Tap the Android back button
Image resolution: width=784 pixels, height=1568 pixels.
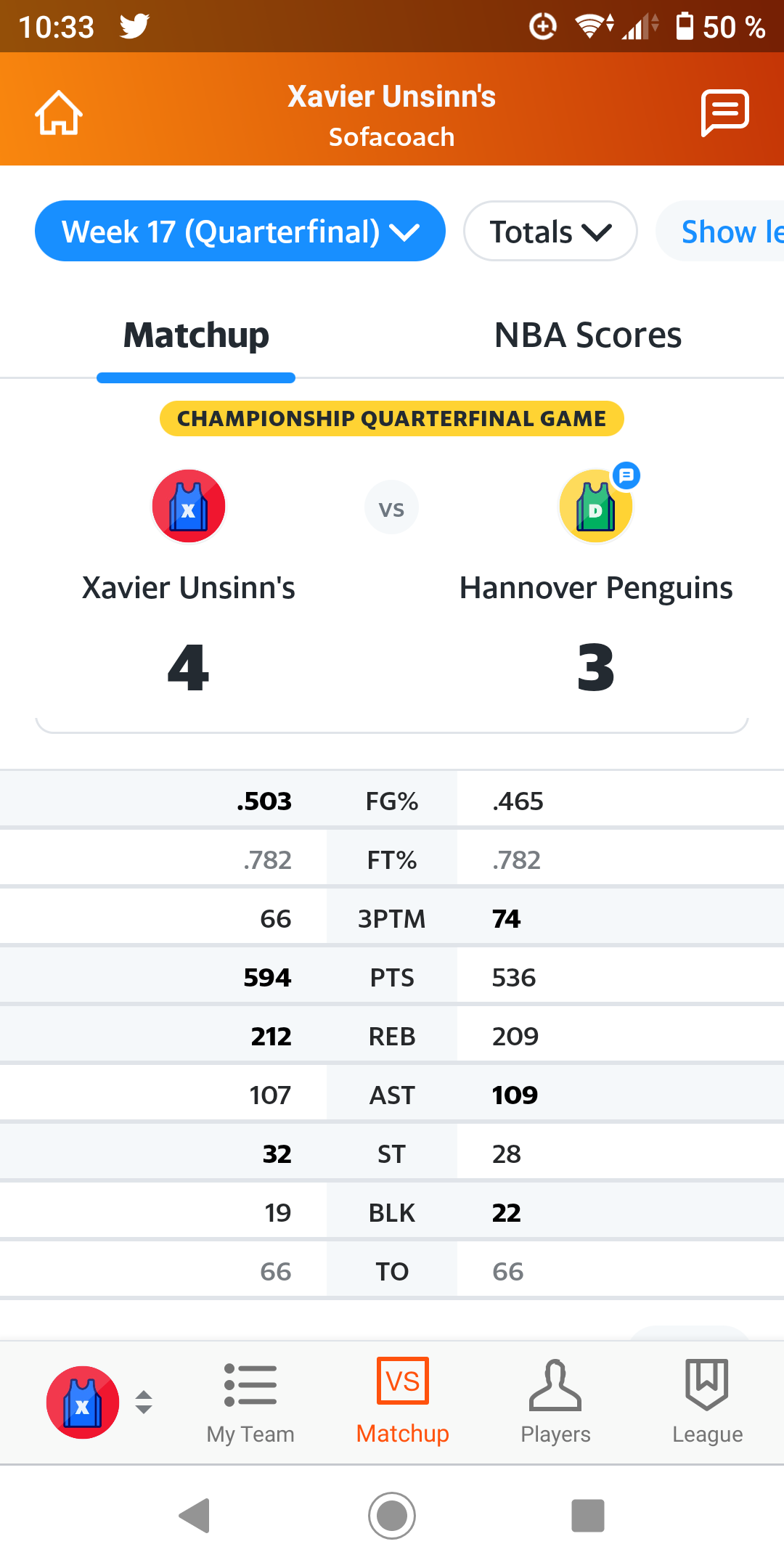coord(195,1516)
